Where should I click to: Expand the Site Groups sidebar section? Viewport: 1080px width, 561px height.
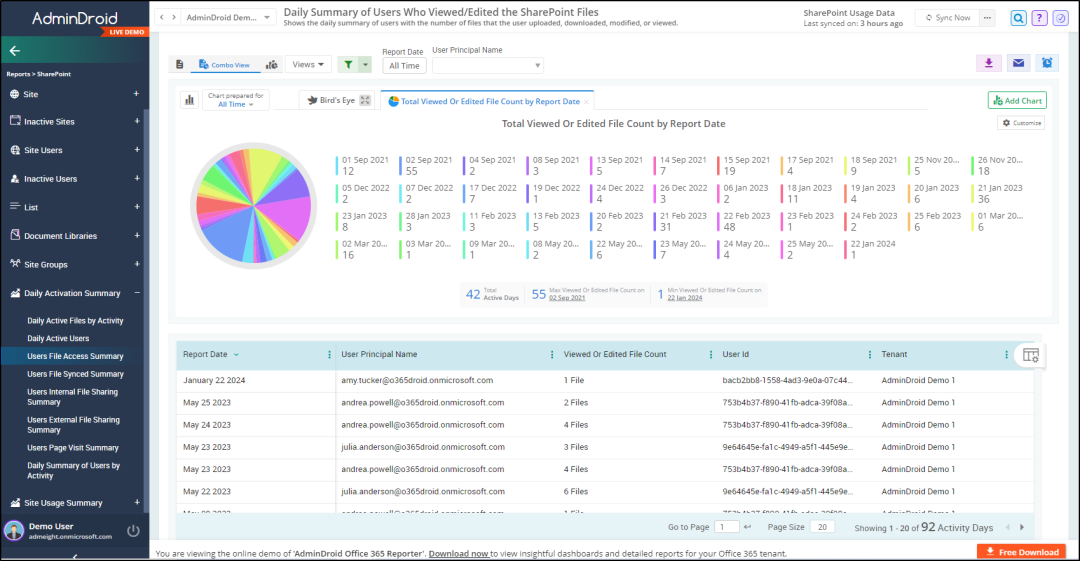[x=136, y=264]
